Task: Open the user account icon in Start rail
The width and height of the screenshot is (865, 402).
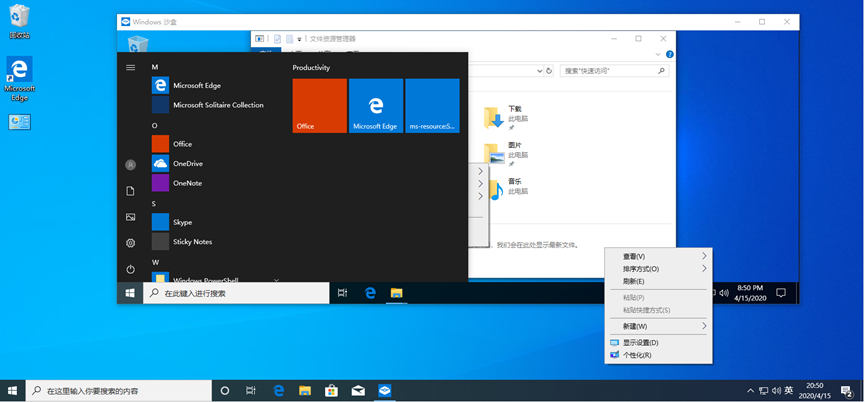Action: 131,165
